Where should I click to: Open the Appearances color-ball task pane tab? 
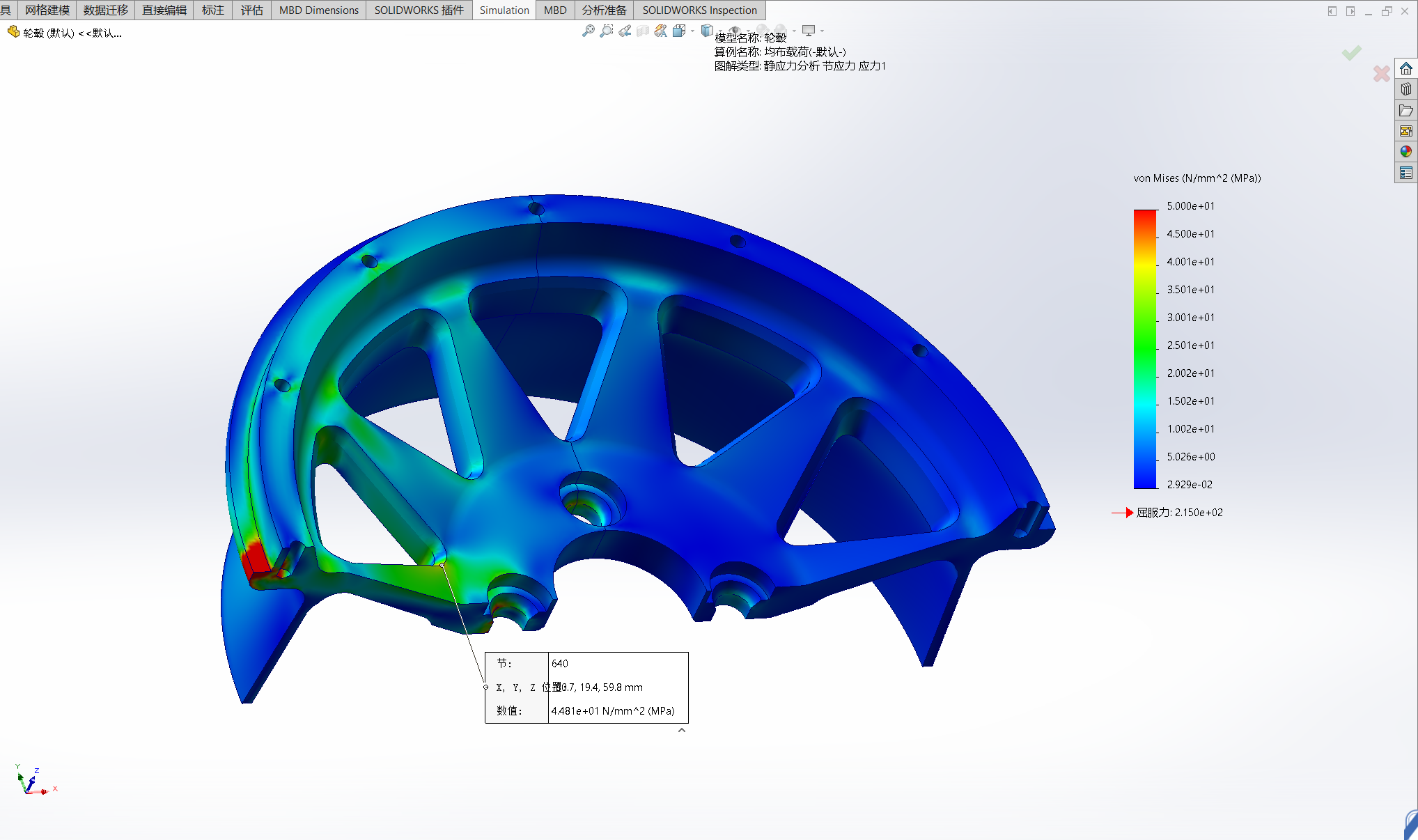(x=1406, y=151)
